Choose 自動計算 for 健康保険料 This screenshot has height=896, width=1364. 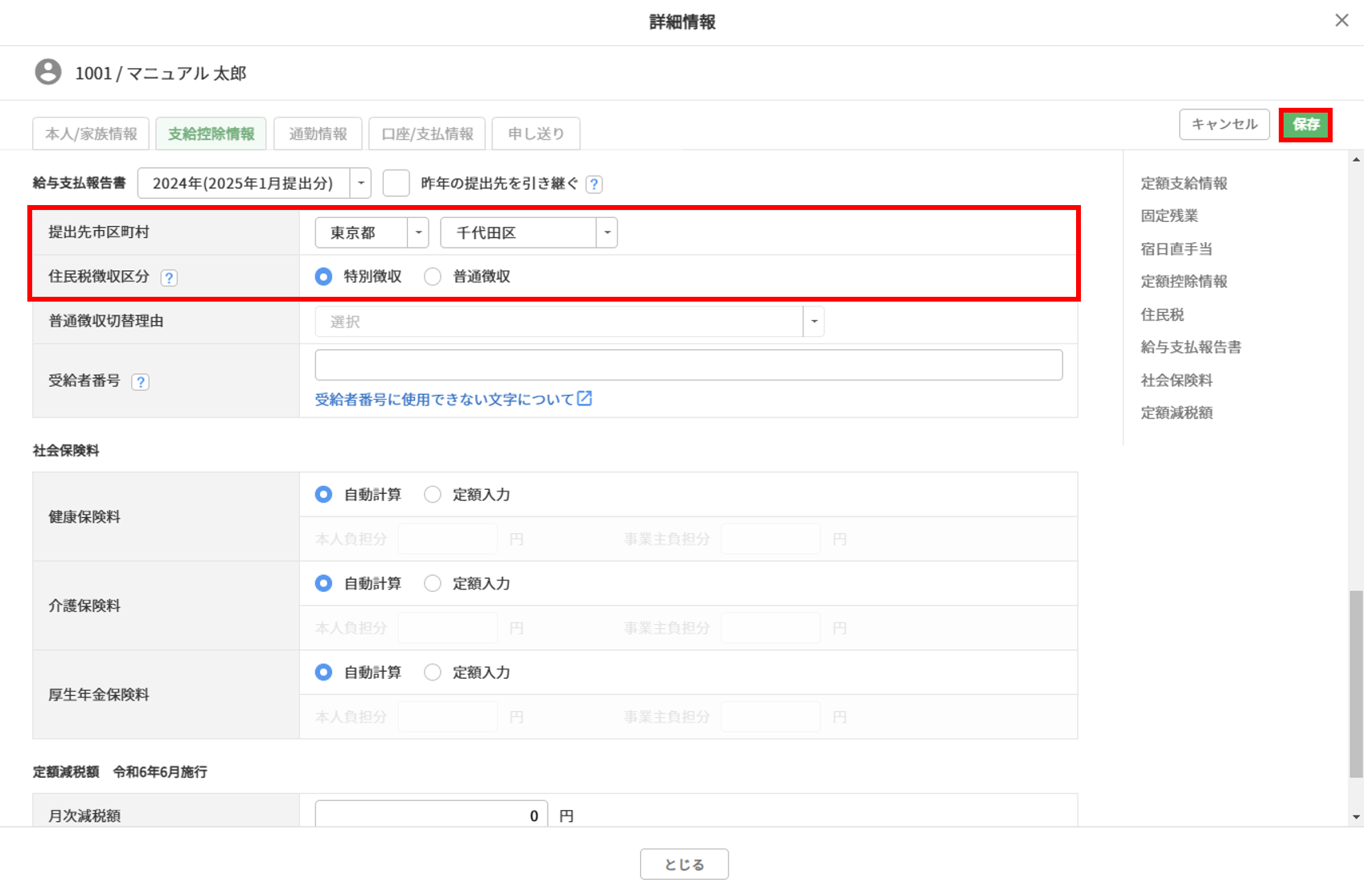click(x=323, y=495)
